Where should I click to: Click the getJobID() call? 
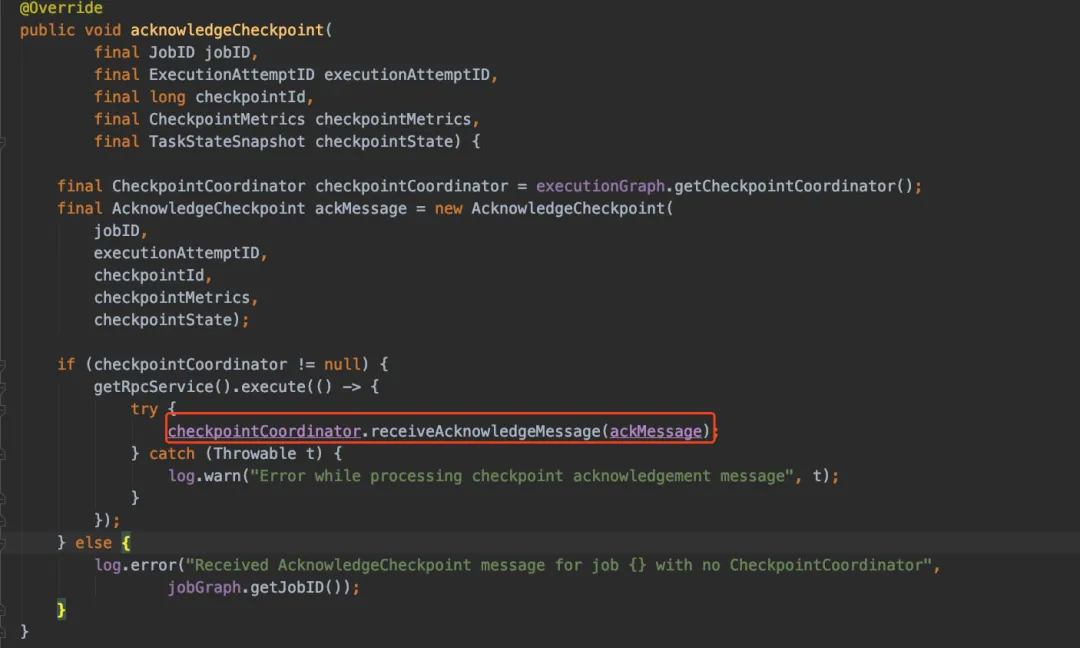pyautogui.click(x=295, y=587)
